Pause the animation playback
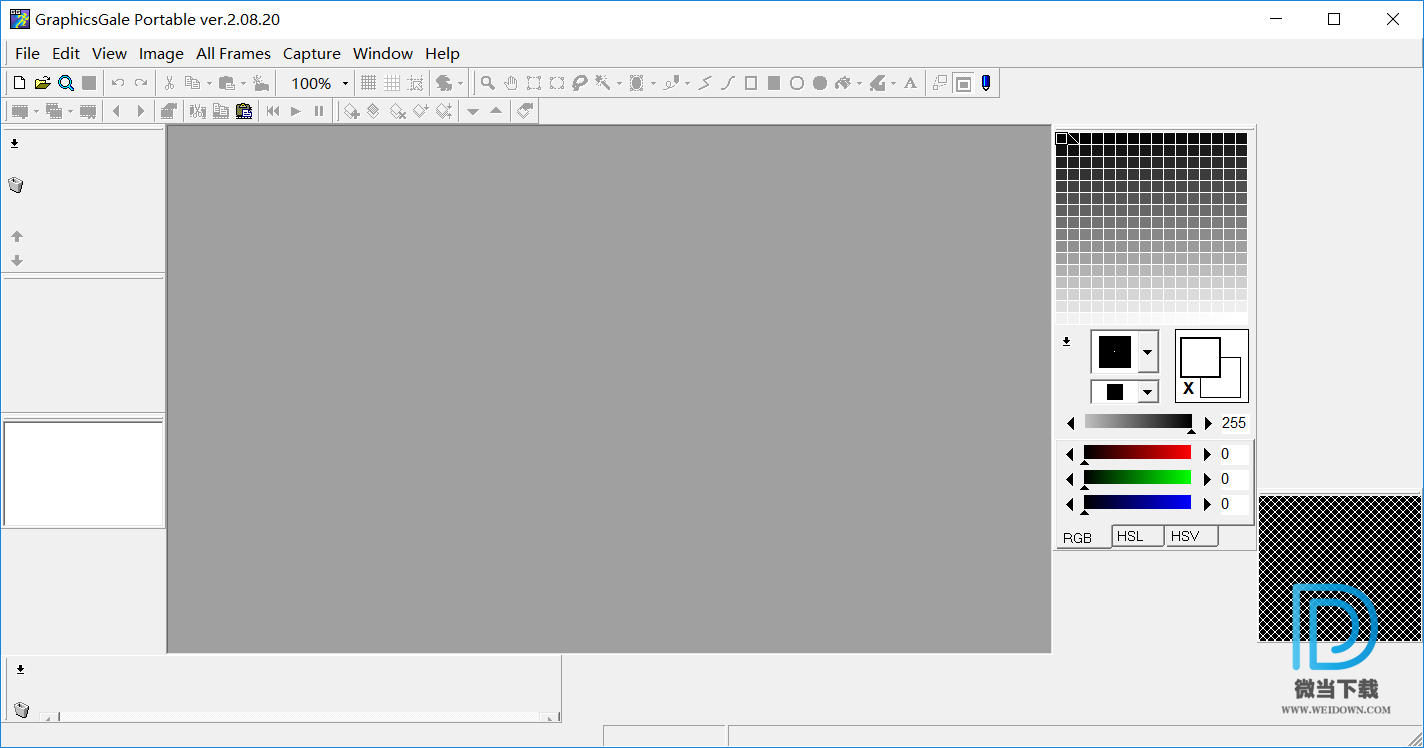 click(x=319, y=111)
